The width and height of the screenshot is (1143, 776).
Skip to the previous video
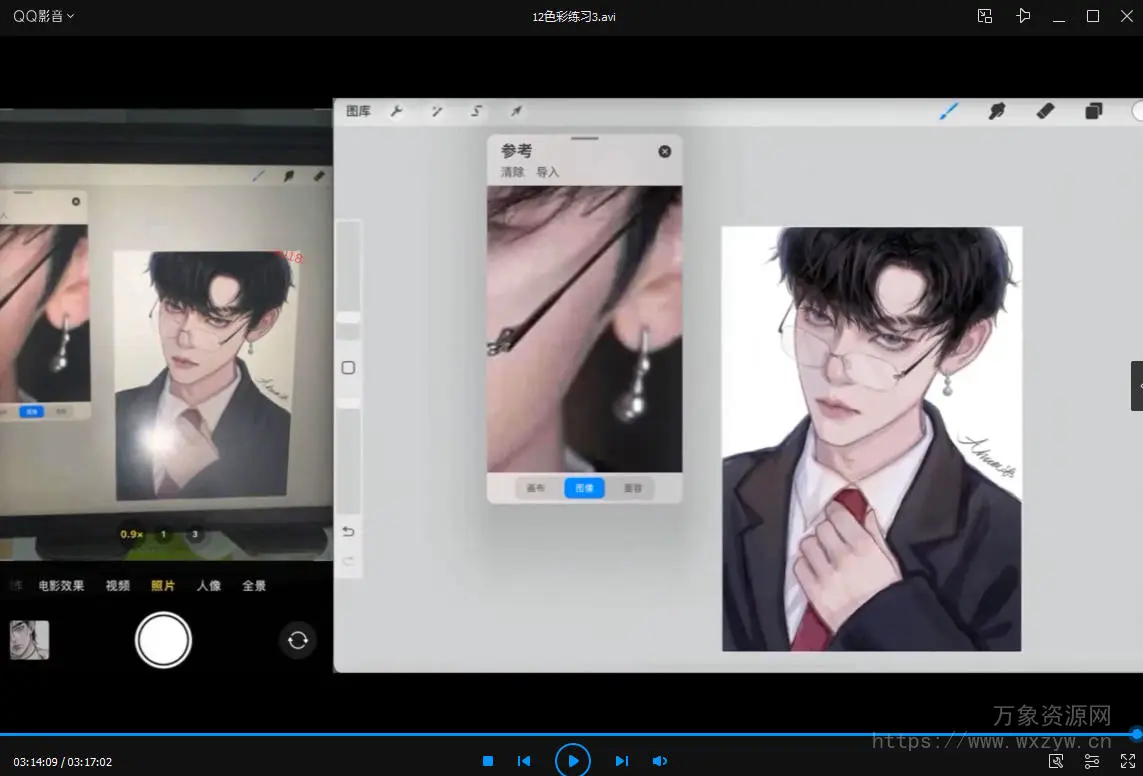523,761
